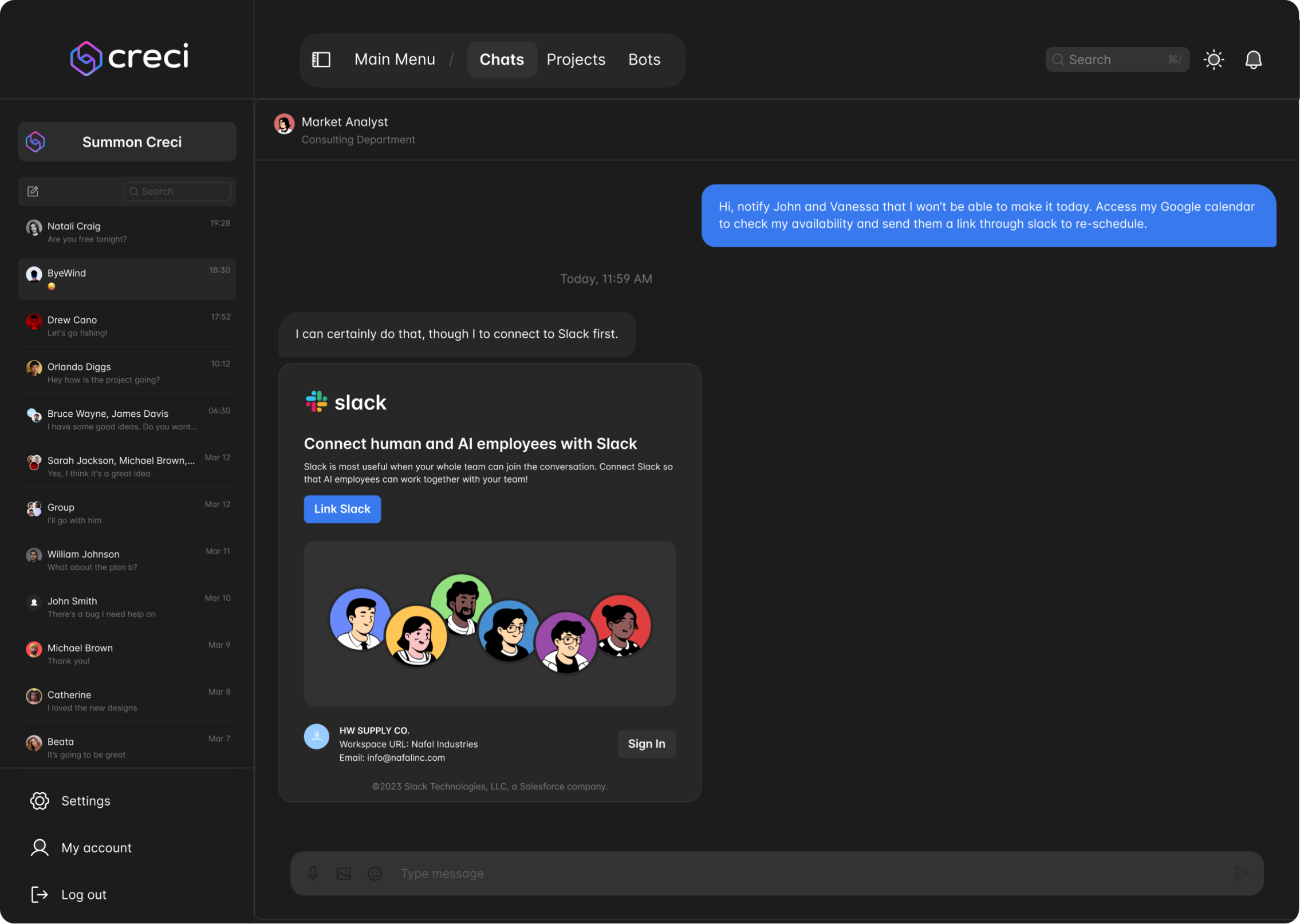1300x924 pixels.
Task: Attach an image using picture icon
Action: [344, 873]
